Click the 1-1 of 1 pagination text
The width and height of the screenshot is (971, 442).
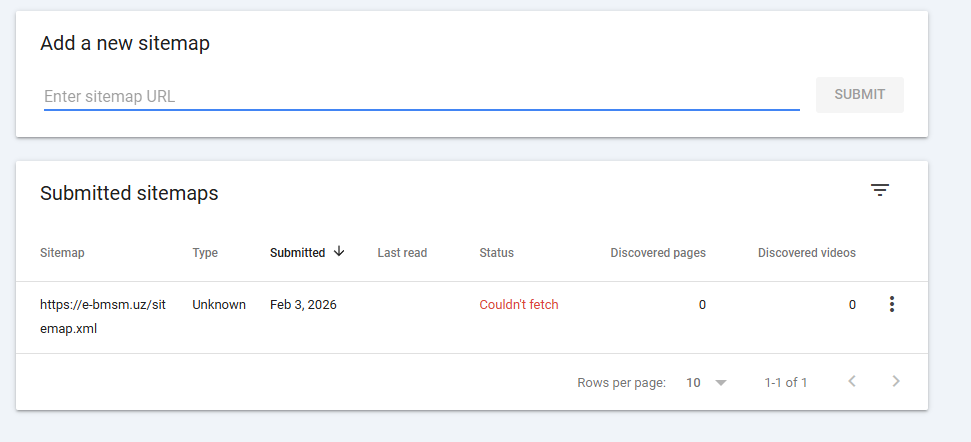coord(786,382)
